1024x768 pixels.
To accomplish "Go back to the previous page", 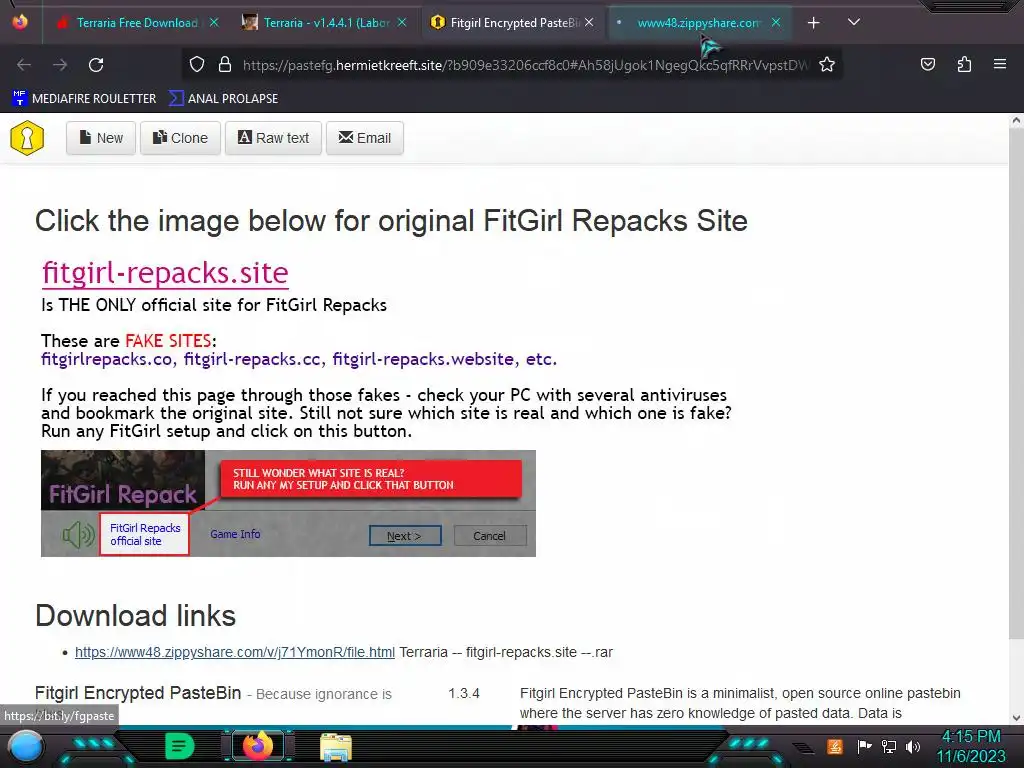I will 24,65.
